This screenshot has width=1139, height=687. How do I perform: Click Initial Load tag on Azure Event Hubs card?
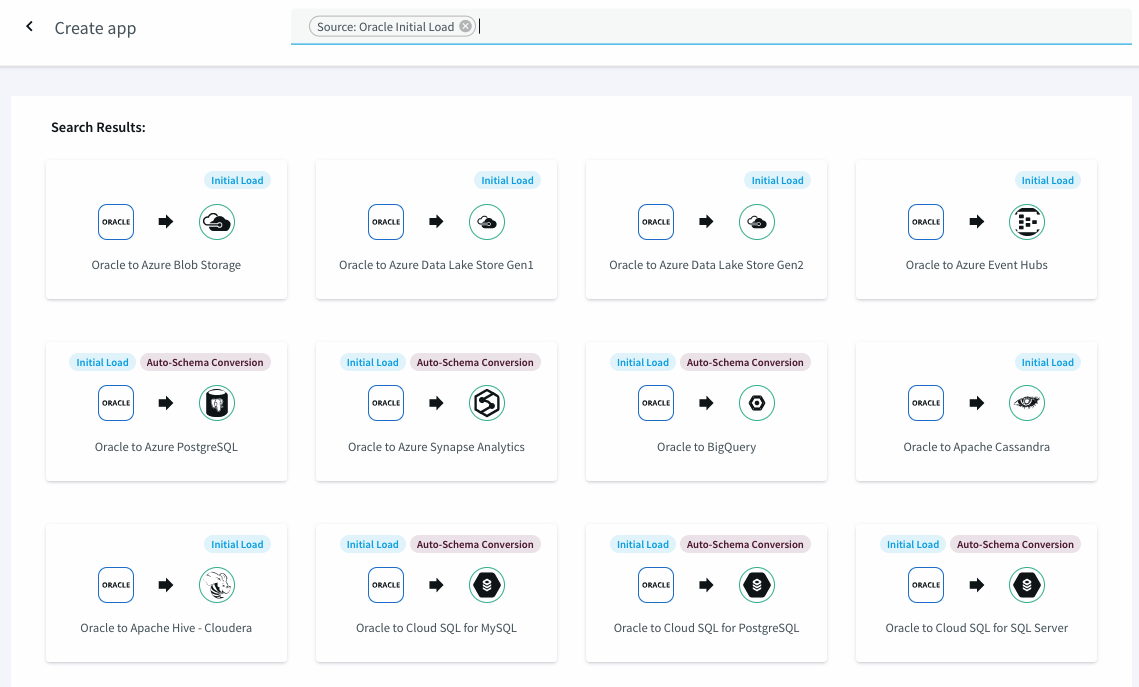1047,180
